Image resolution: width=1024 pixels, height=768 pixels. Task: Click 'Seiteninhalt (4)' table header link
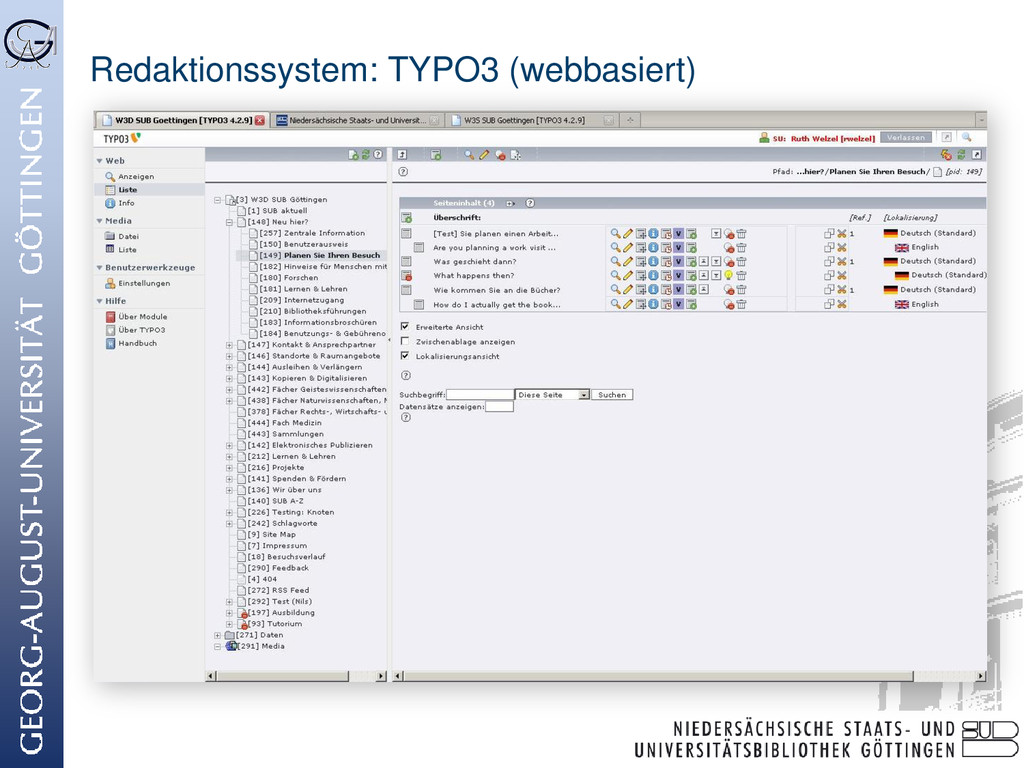464,203
